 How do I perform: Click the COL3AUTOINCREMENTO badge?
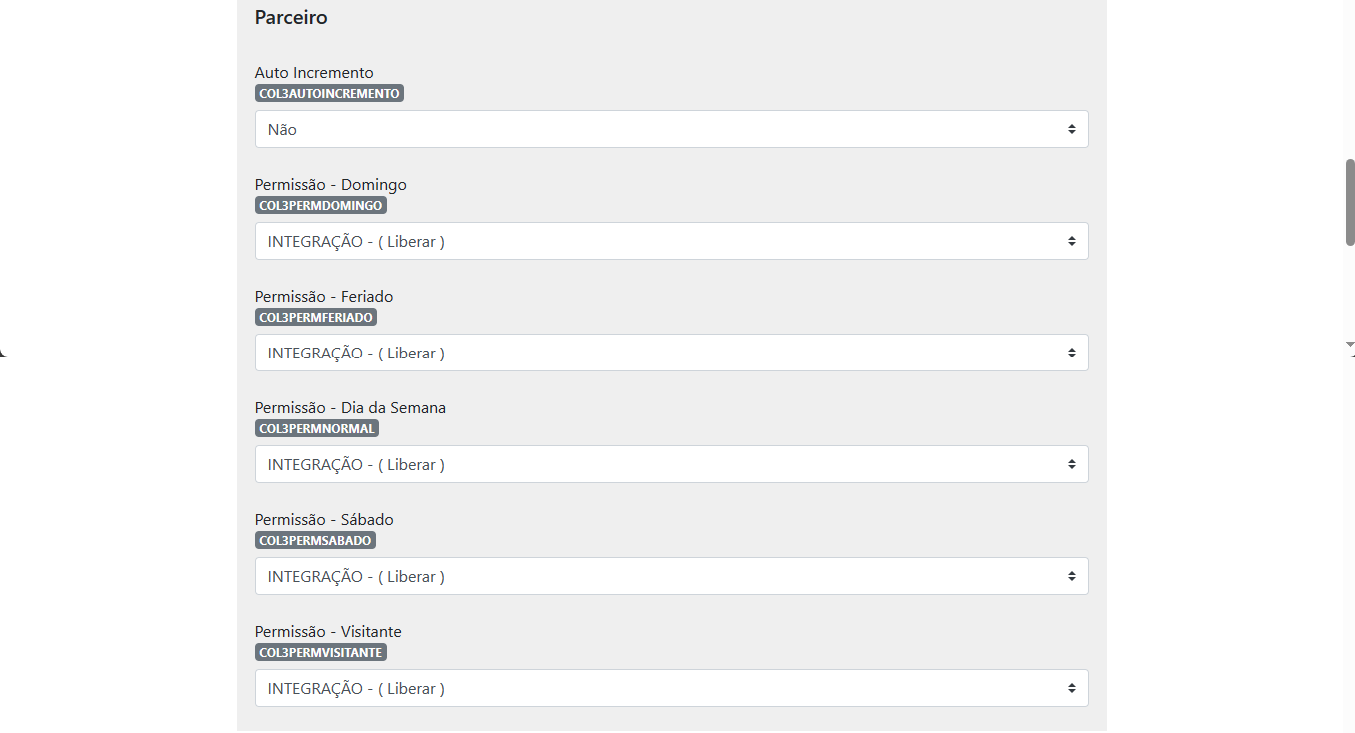(x=329, y=93)
